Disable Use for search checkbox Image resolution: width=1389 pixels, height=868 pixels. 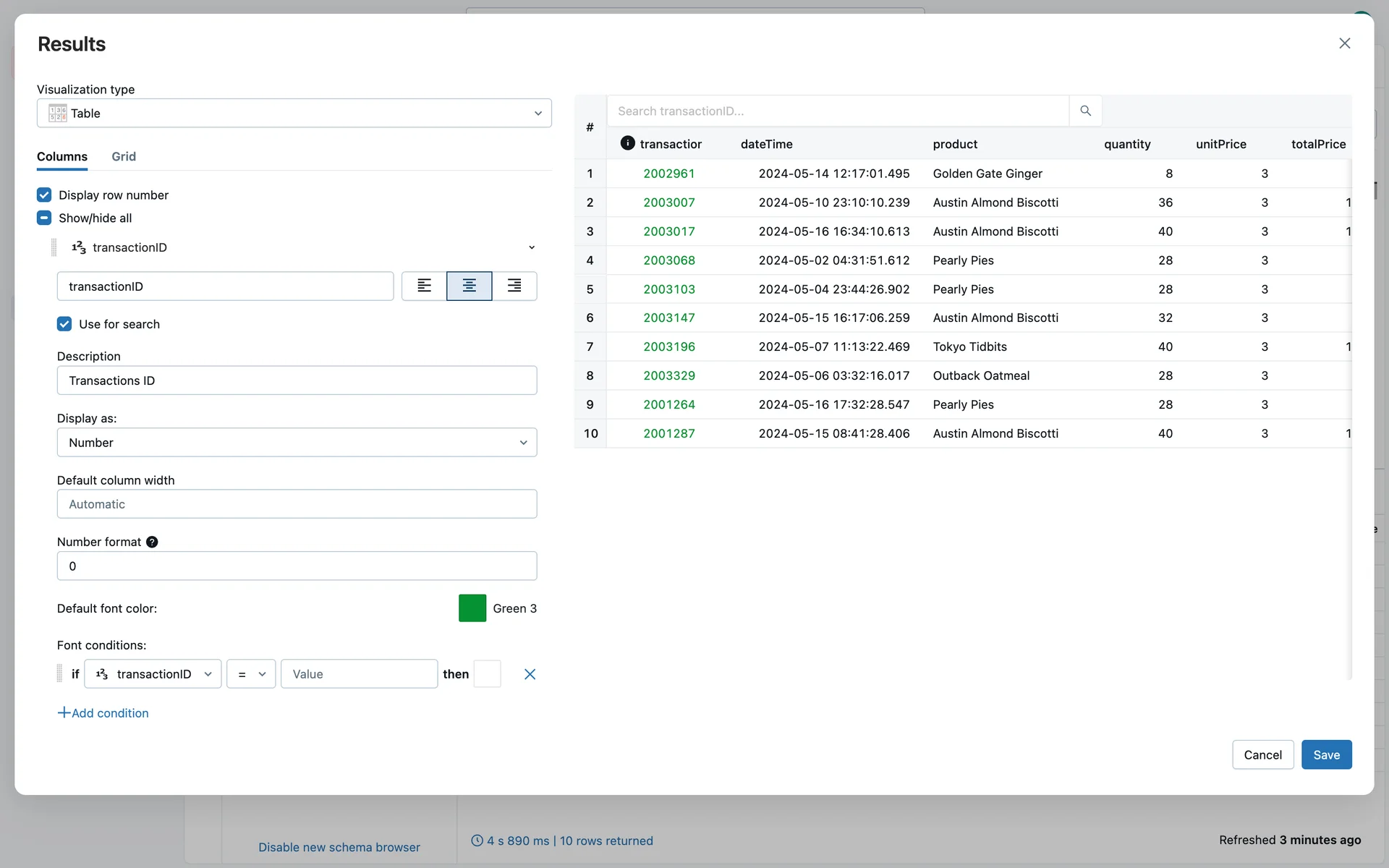[x=64, y=324]
